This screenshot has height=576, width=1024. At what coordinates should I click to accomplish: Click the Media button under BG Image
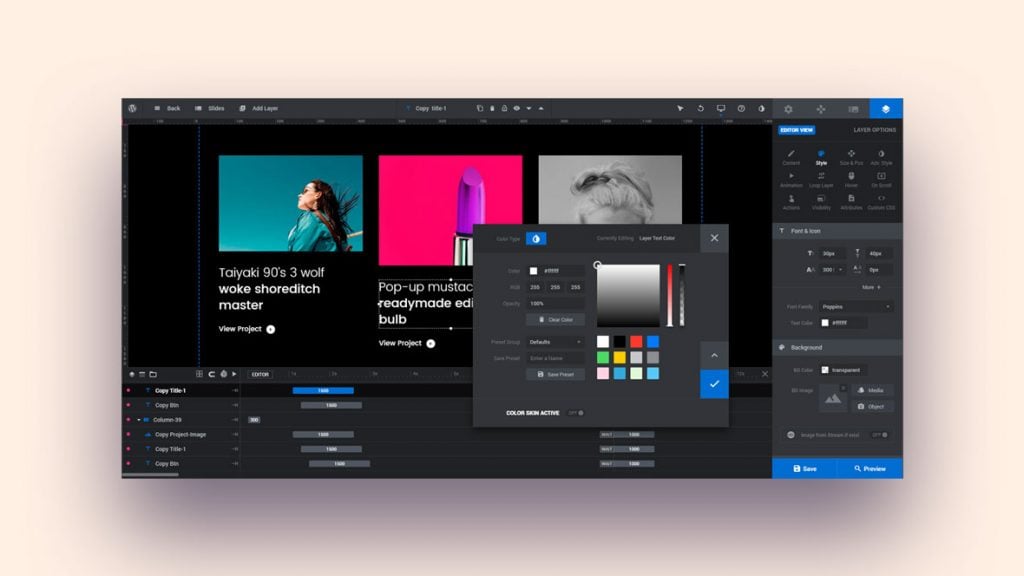click(873, 390)
